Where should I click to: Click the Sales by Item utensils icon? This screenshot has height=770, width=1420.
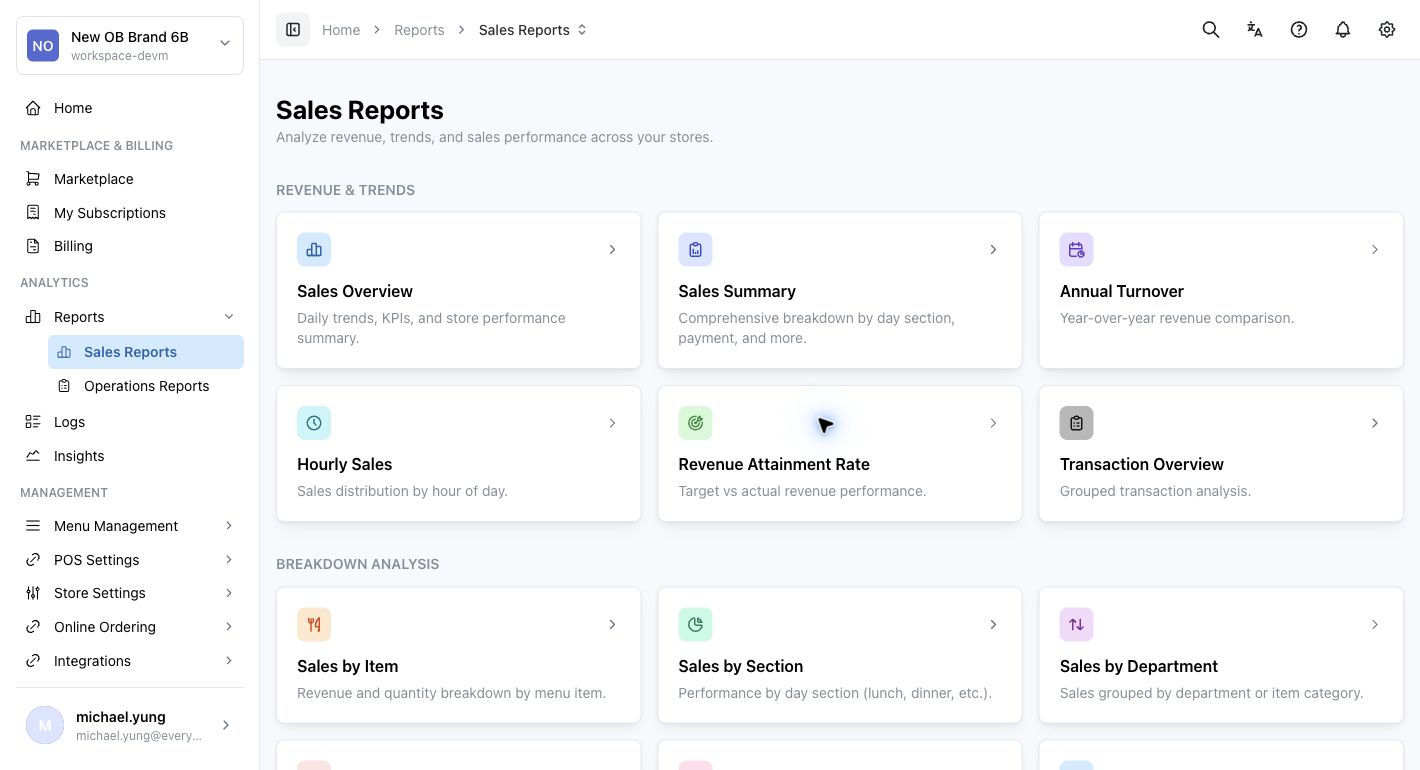pos(314,625)
